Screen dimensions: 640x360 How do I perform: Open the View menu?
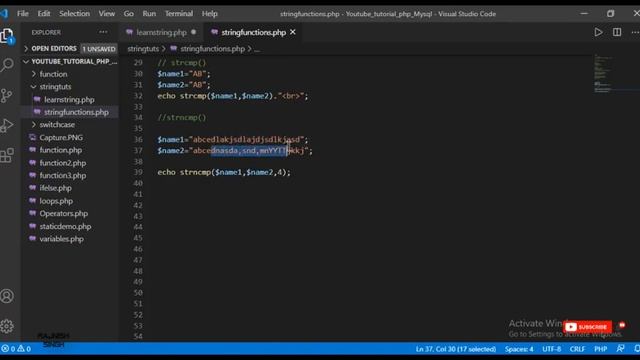[107, 13]
